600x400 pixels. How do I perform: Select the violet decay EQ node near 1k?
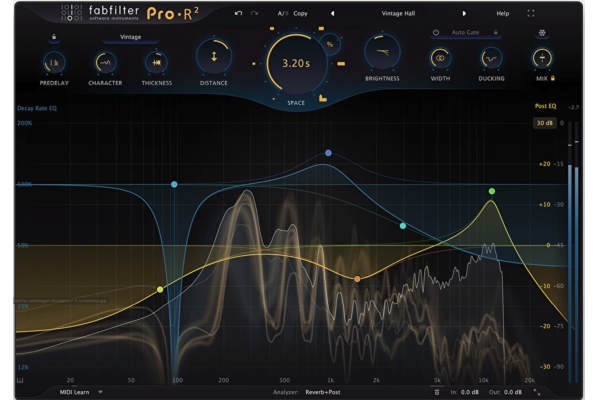tap(328, 153)
